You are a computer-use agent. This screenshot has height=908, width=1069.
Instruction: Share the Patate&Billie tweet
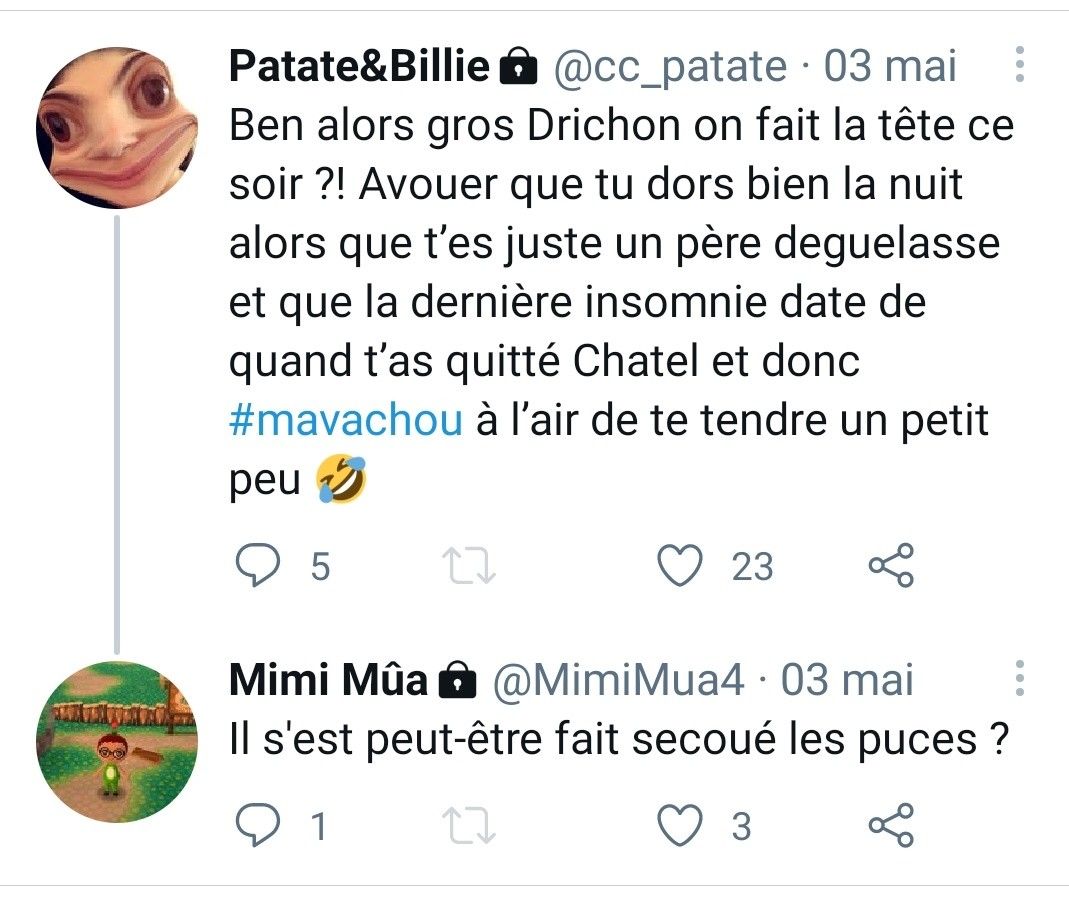[x=890, y=567]
